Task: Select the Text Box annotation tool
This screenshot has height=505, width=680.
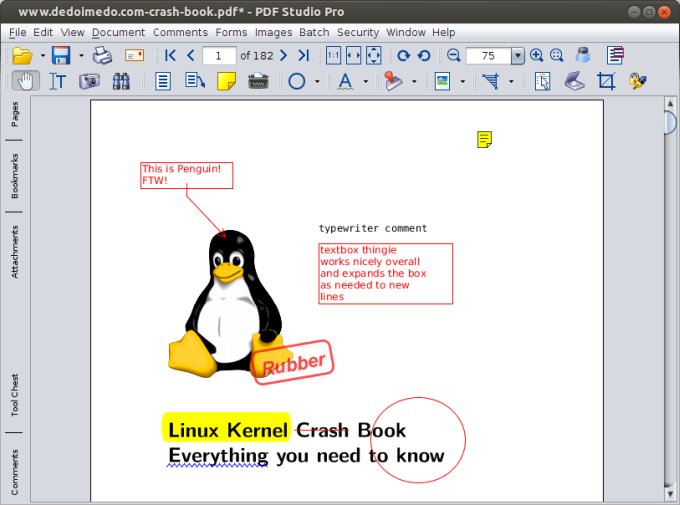Action: point(163,81)
